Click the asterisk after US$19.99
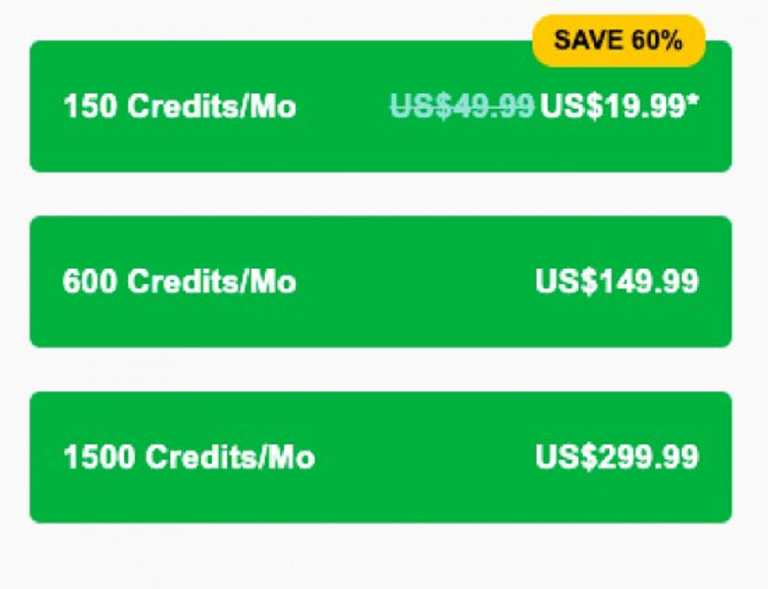Screen dimensions: 768x589 click(692, 102)
